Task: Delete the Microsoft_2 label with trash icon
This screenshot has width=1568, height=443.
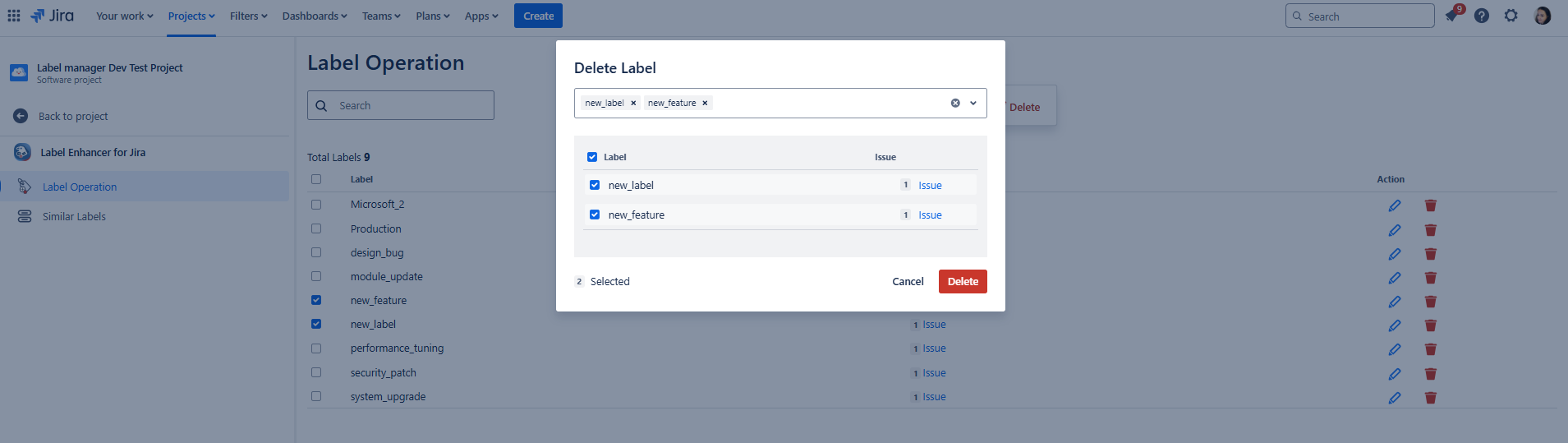Action: click(x=1431, y=205)
